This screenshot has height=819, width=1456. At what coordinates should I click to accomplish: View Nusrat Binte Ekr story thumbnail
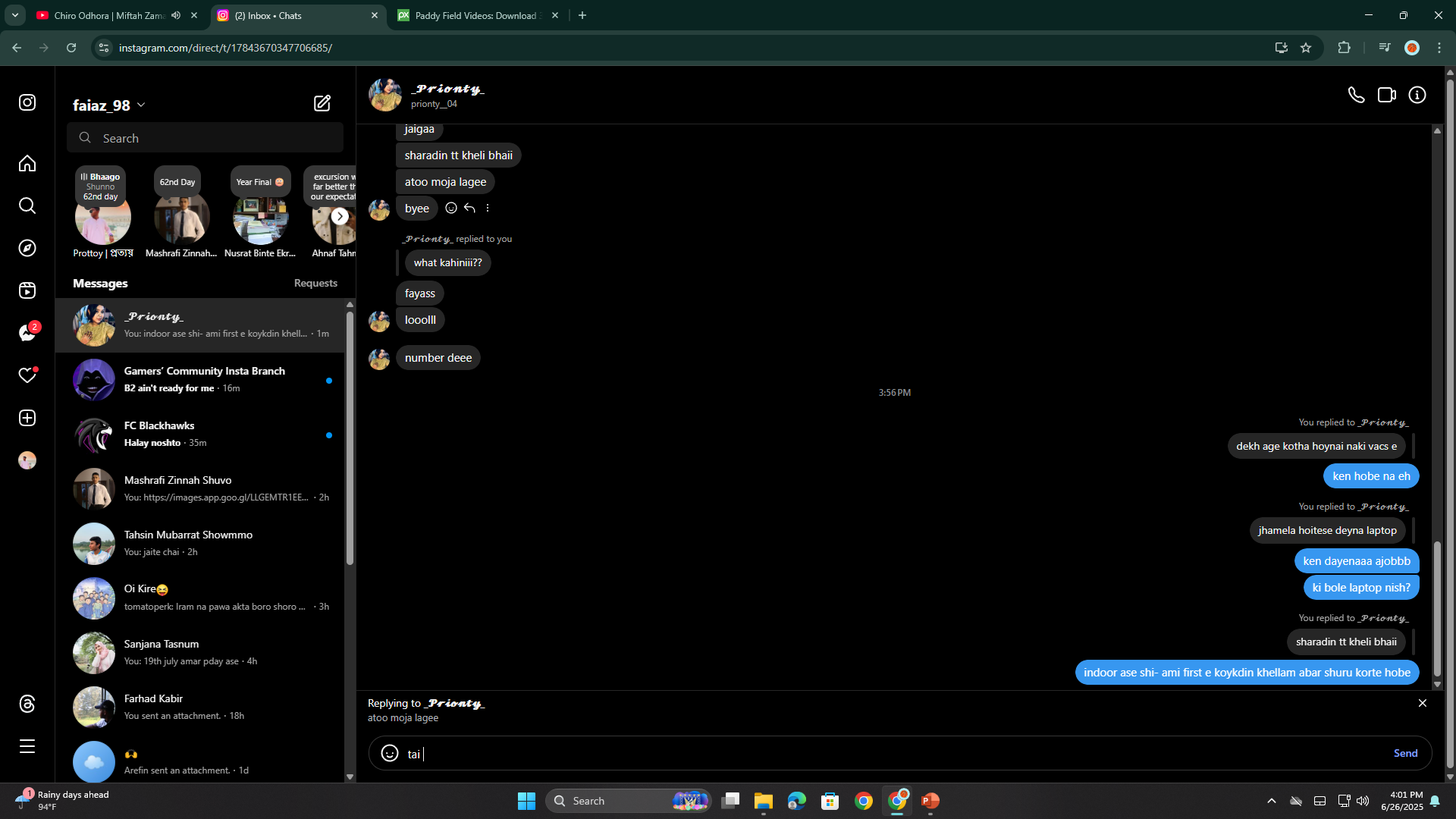click(260, 218)
